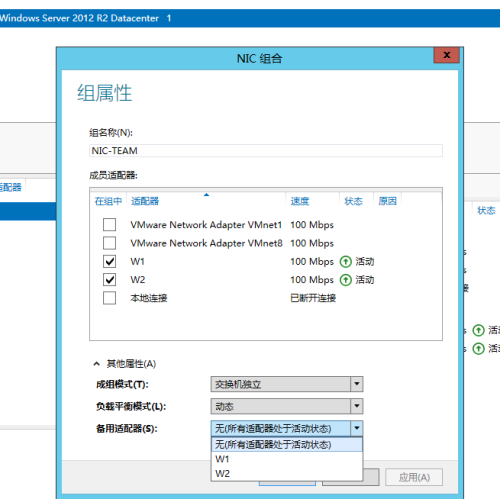This screenshot has width=500, height=499.
Task: Click the 活动 status text for W1
Action: [365, 262]
